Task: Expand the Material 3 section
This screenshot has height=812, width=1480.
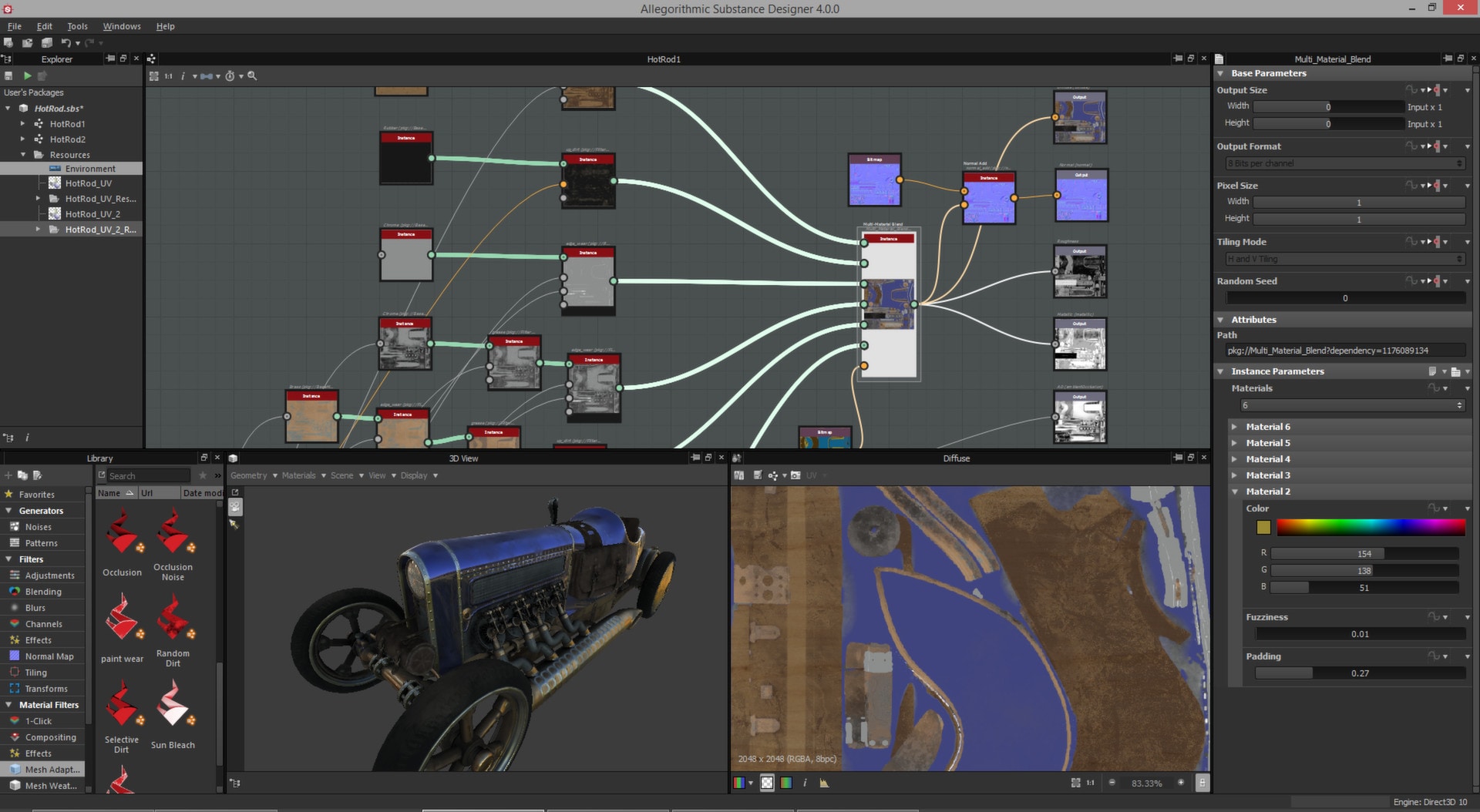Action: click(1235, 475)
